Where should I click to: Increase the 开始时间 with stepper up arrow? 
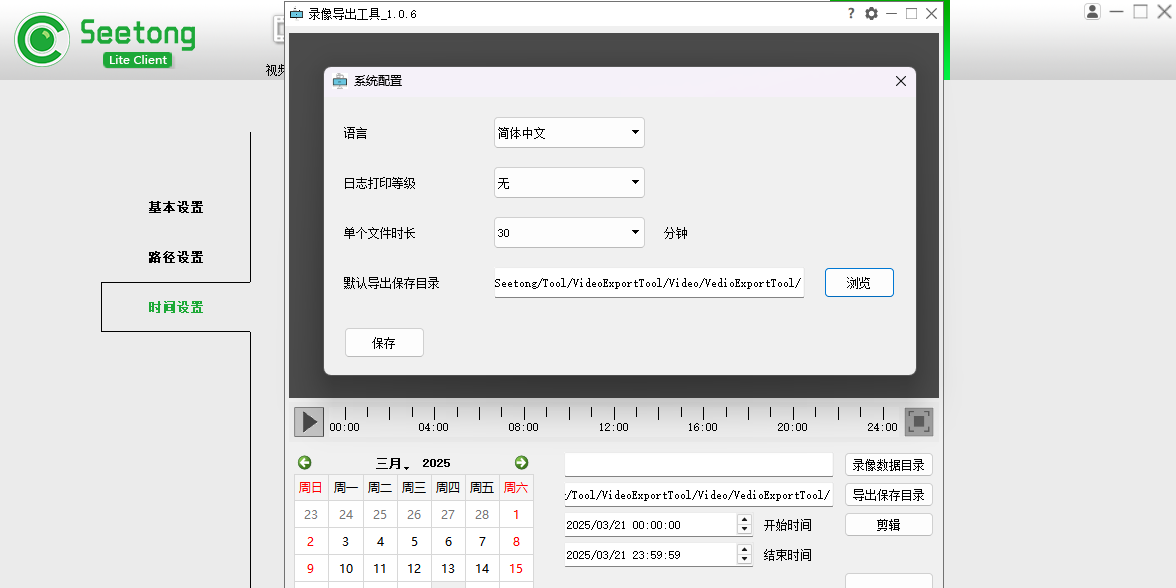(744, 519)
